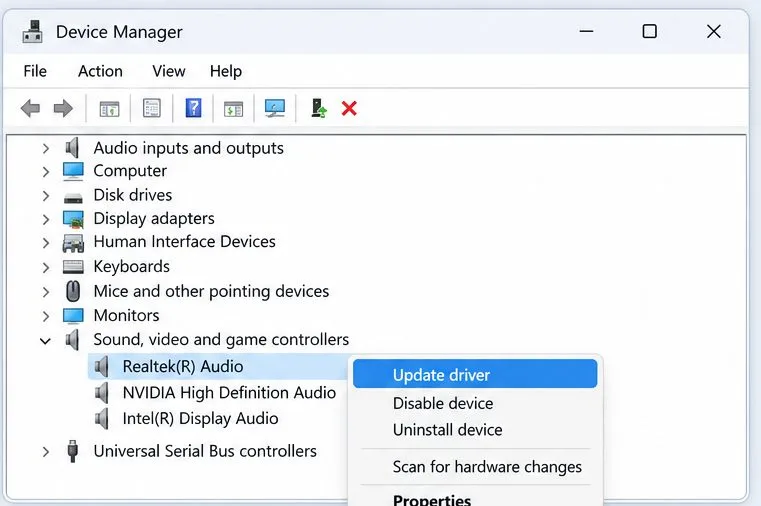Viewport: 761px width, 506px height.
Task: Expand the Disk drives chevron
Action: click(x=46, y=196)
